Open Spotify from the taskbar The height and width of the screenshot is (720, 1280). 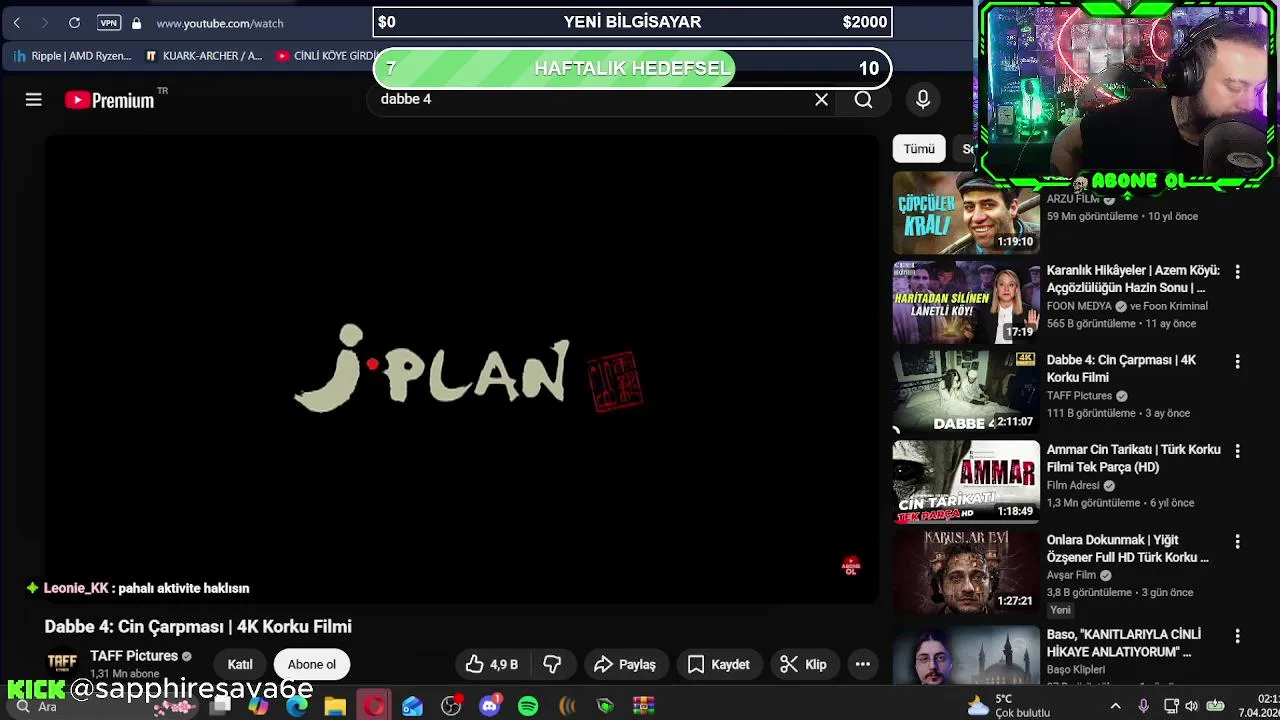click(528, 707)
